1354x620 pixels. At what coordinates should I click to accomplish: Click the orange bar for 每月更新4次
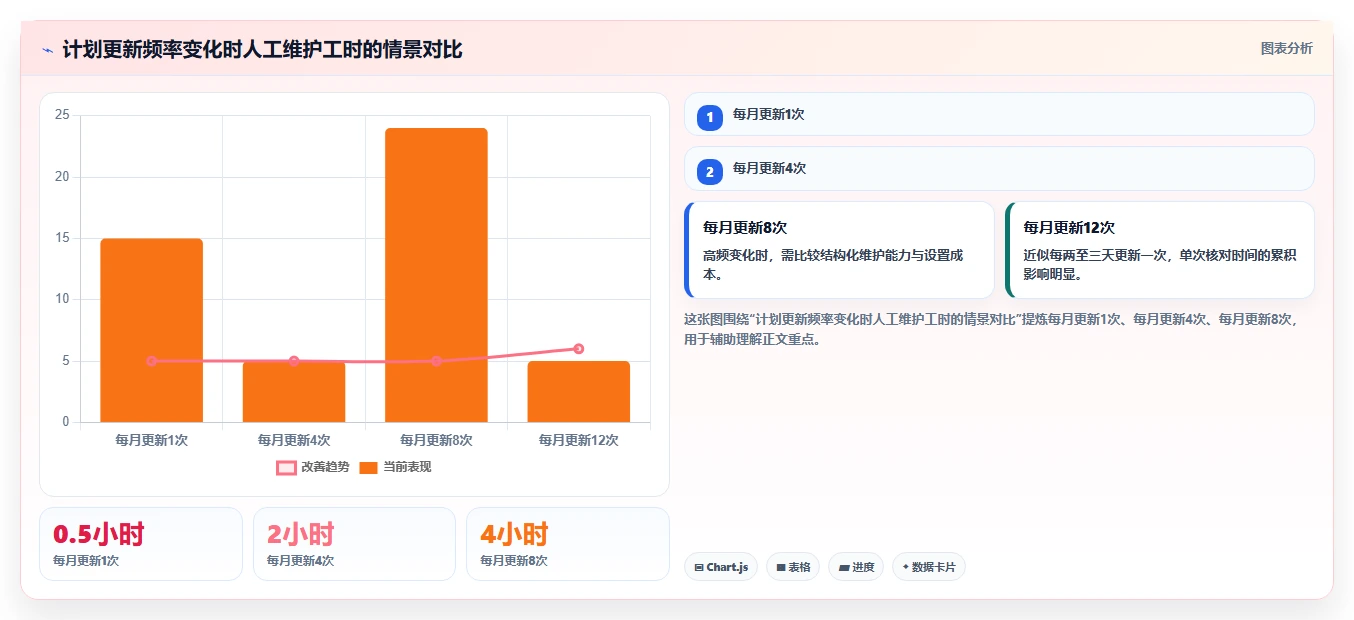tap(294, 391)
